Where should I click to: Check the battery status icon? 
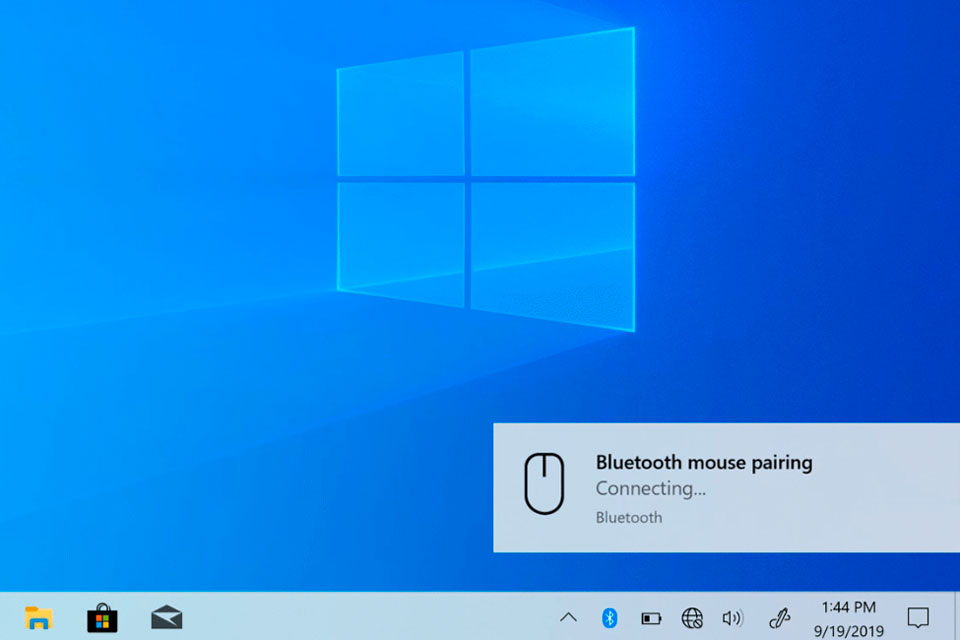(651, 619)
